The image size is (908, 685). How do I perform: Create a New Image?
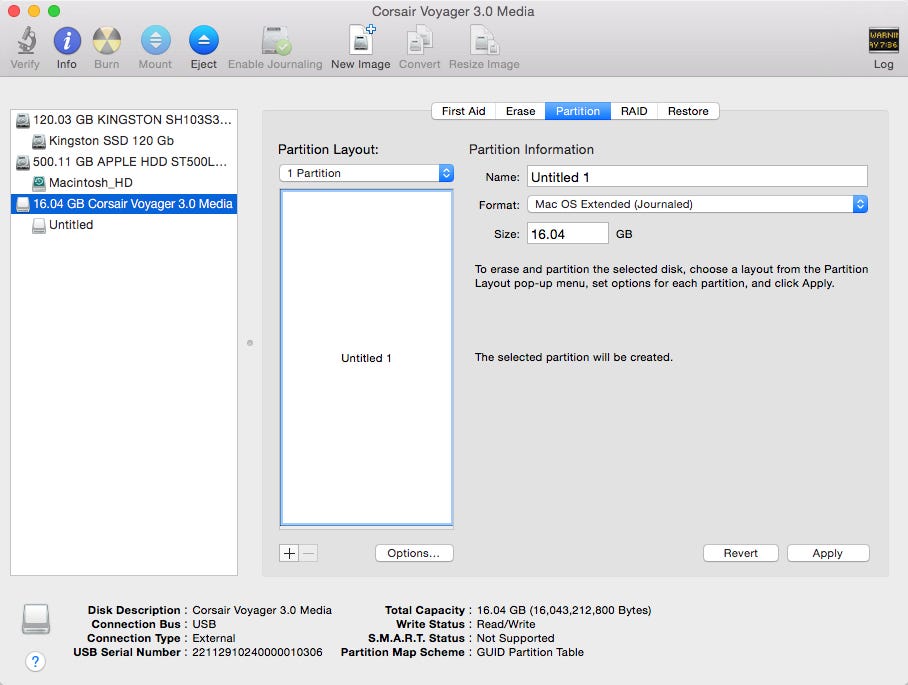(x=361, y=39)
